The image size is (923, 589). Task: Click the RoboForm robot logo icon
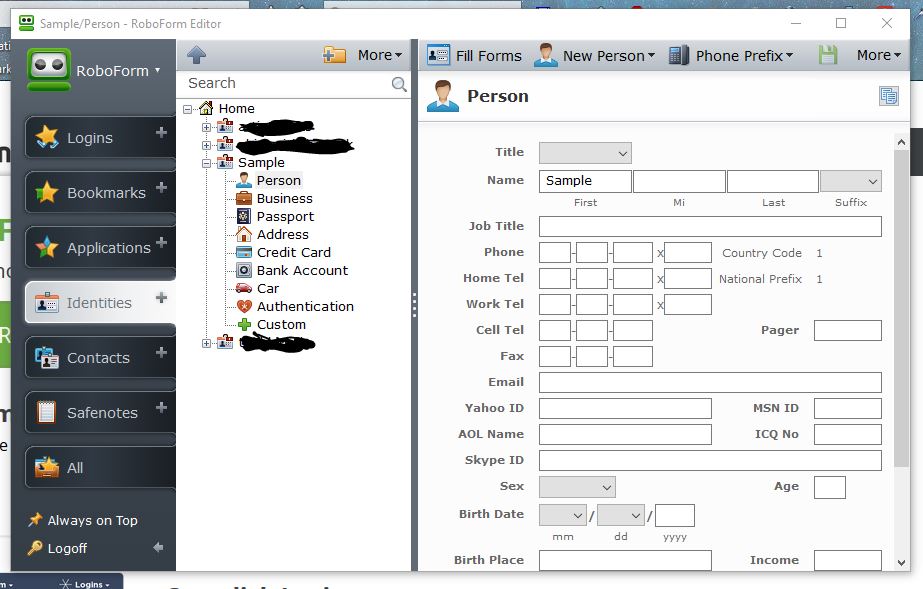49,69
